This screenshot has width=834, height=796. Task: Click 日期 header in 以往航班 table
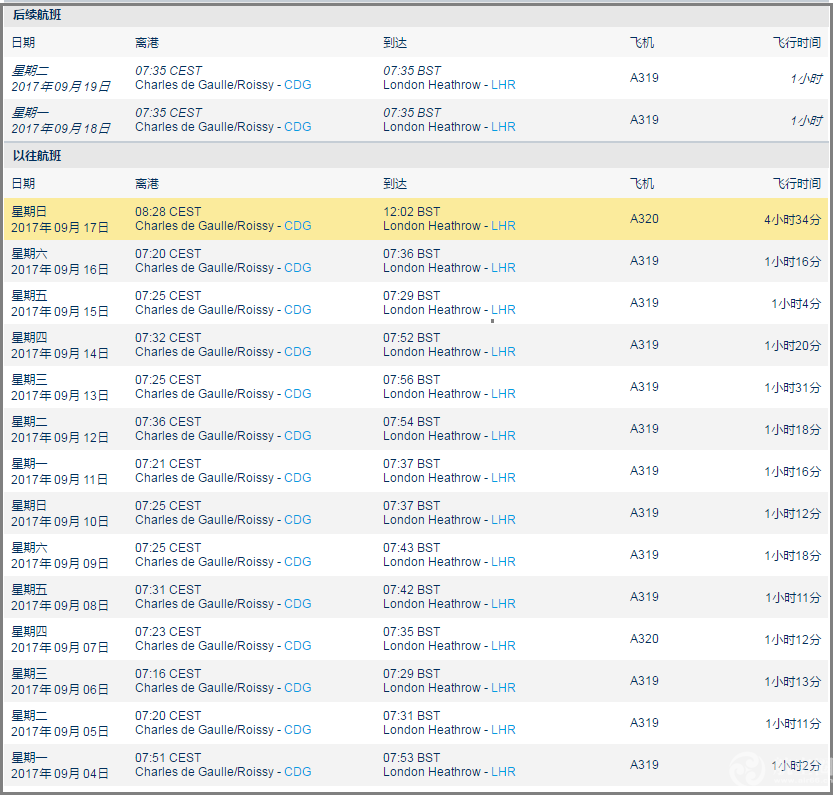click(x=23, y=184)
